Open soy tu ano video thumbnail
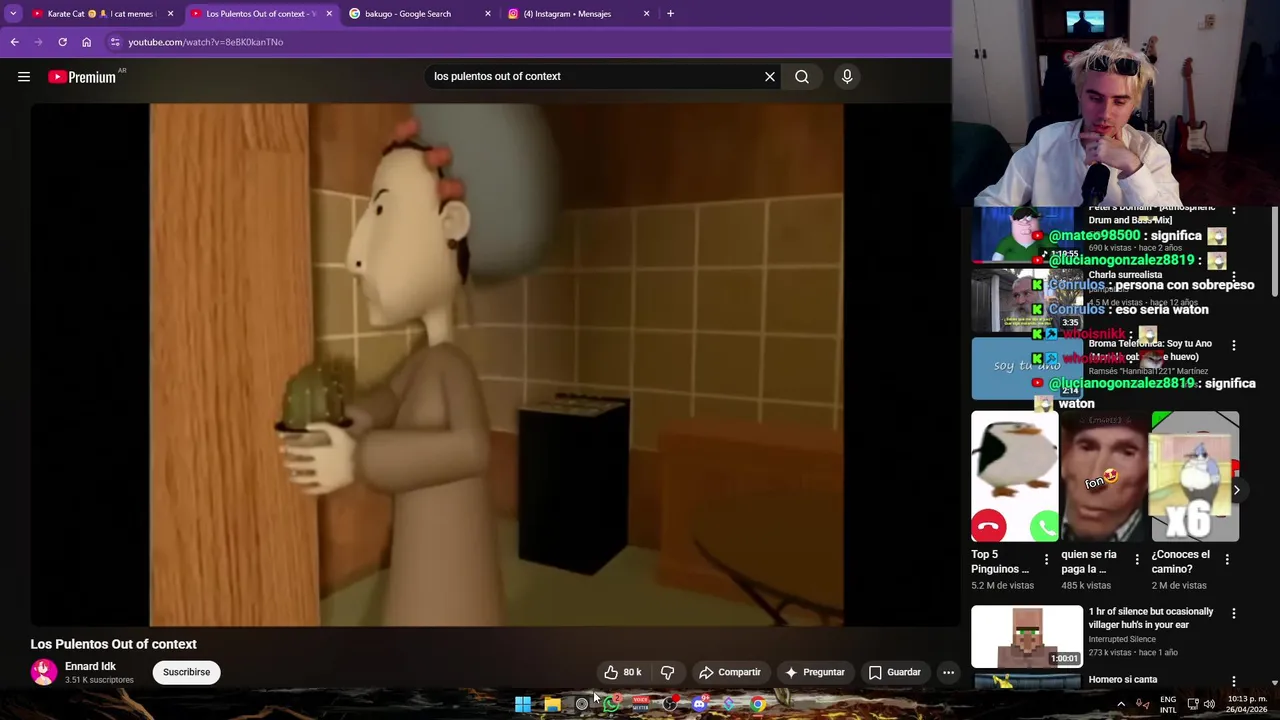The height and width of the screenshot is (720, 1280). 1027,369
